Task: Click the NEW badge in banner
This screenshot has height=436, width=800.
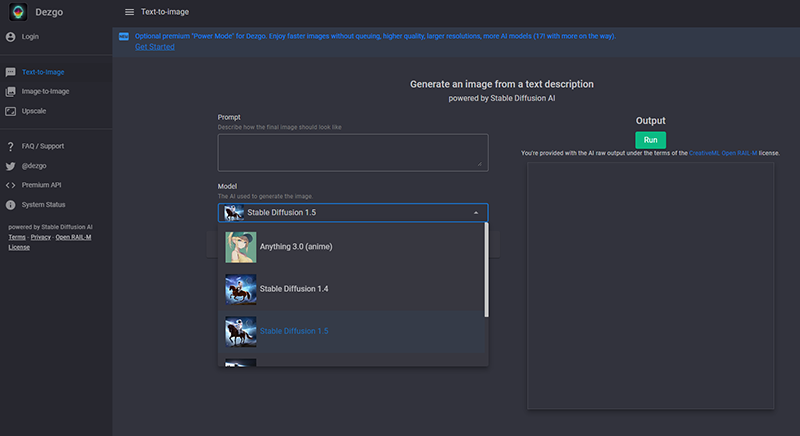Action: click(123, 36)
